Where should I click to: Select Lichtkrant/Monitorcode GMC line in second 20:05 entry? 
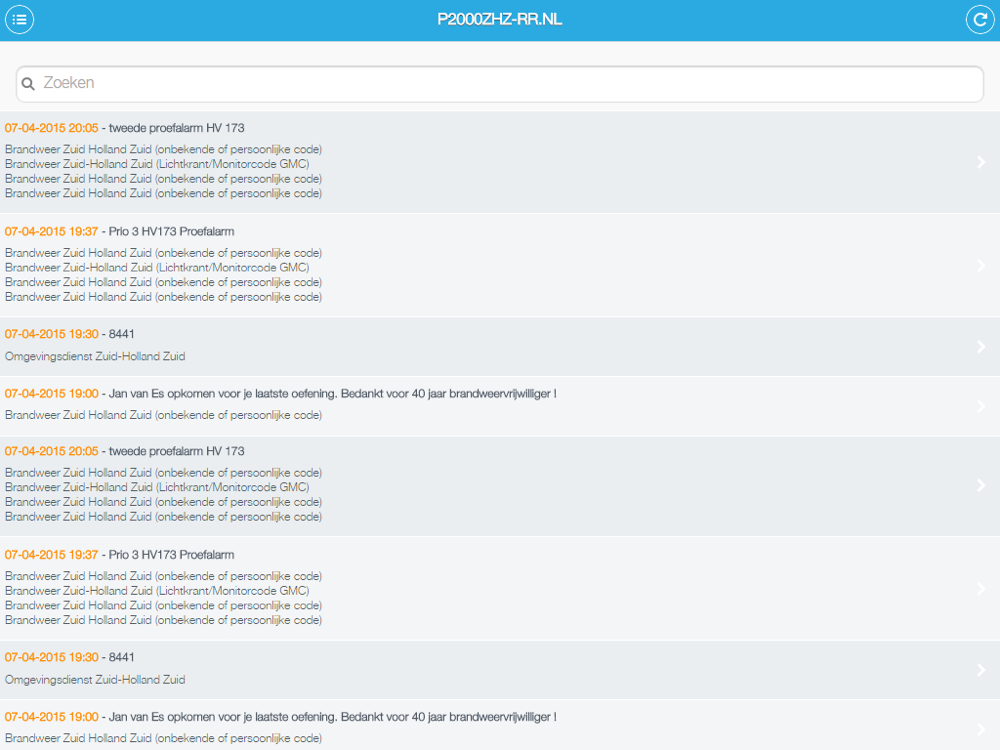point(157,487)
